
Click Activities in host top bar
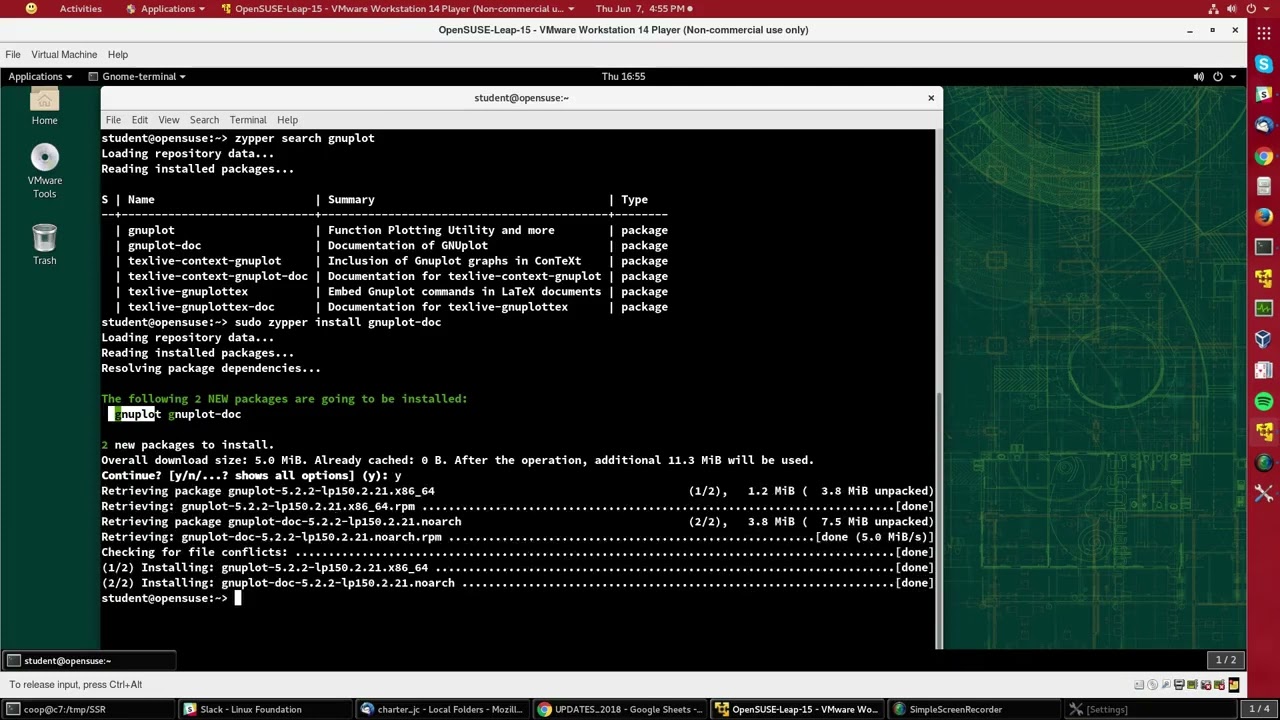(x=80, y=8)
